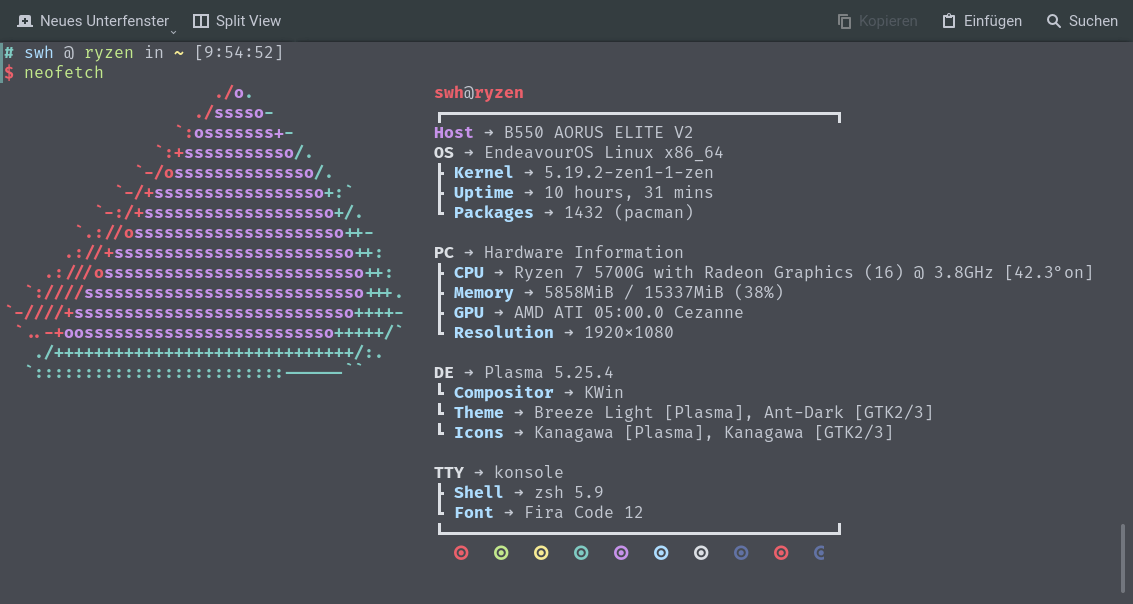Click the 'Memory' label

pyautogui.click(x=483, y=293)
